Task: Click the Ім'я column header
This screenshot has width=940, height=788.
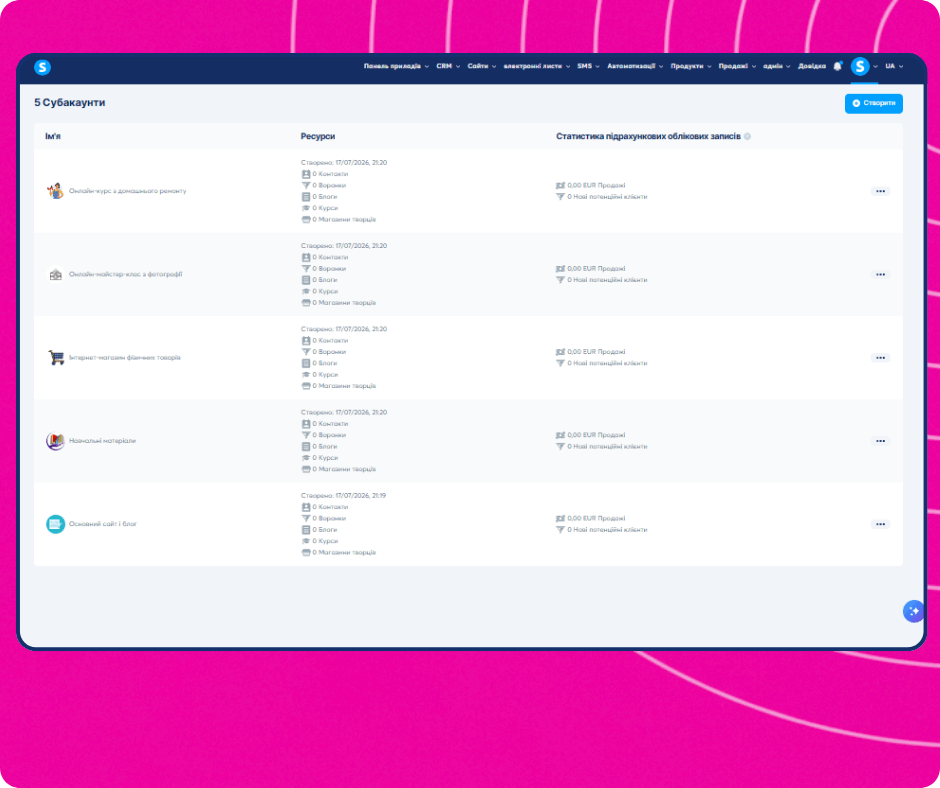Action: [x=53, y=136]
